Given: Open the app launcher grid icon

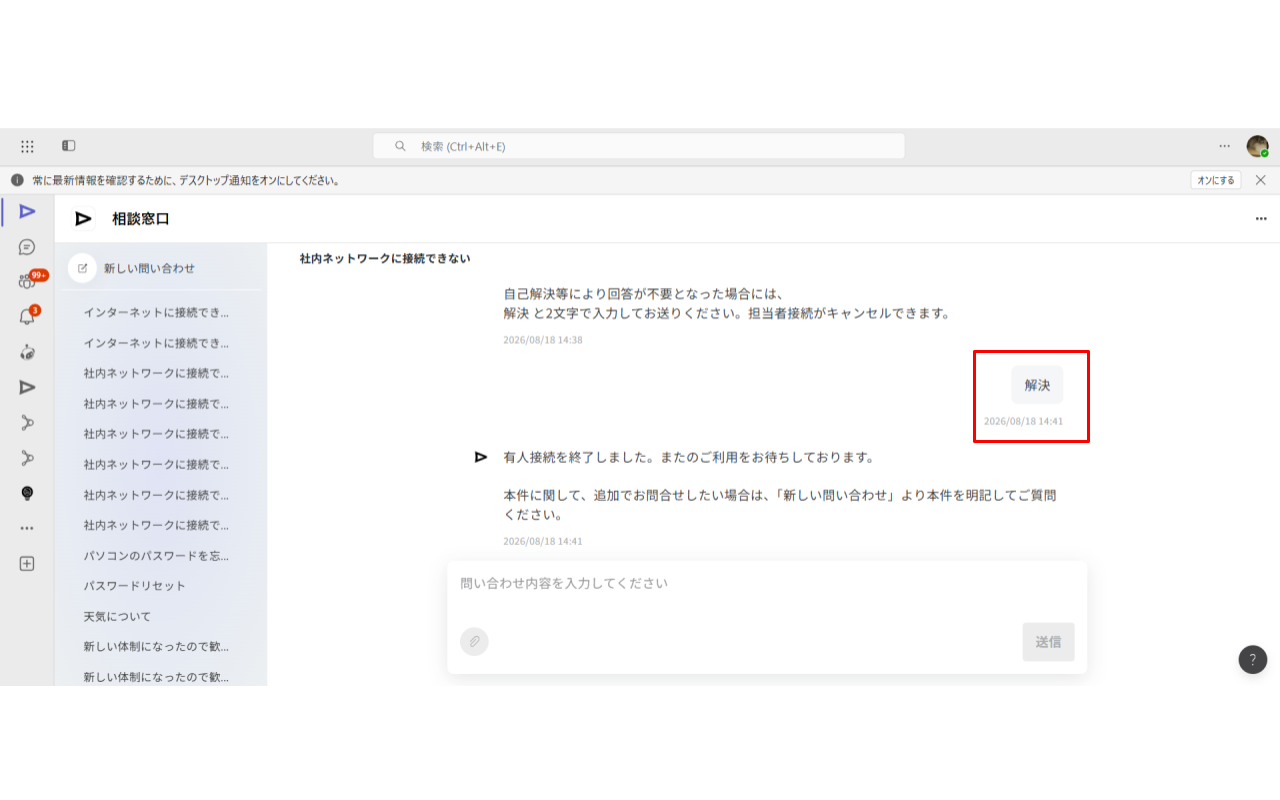Looking at the screenshot, I should [x=27, y=146].
